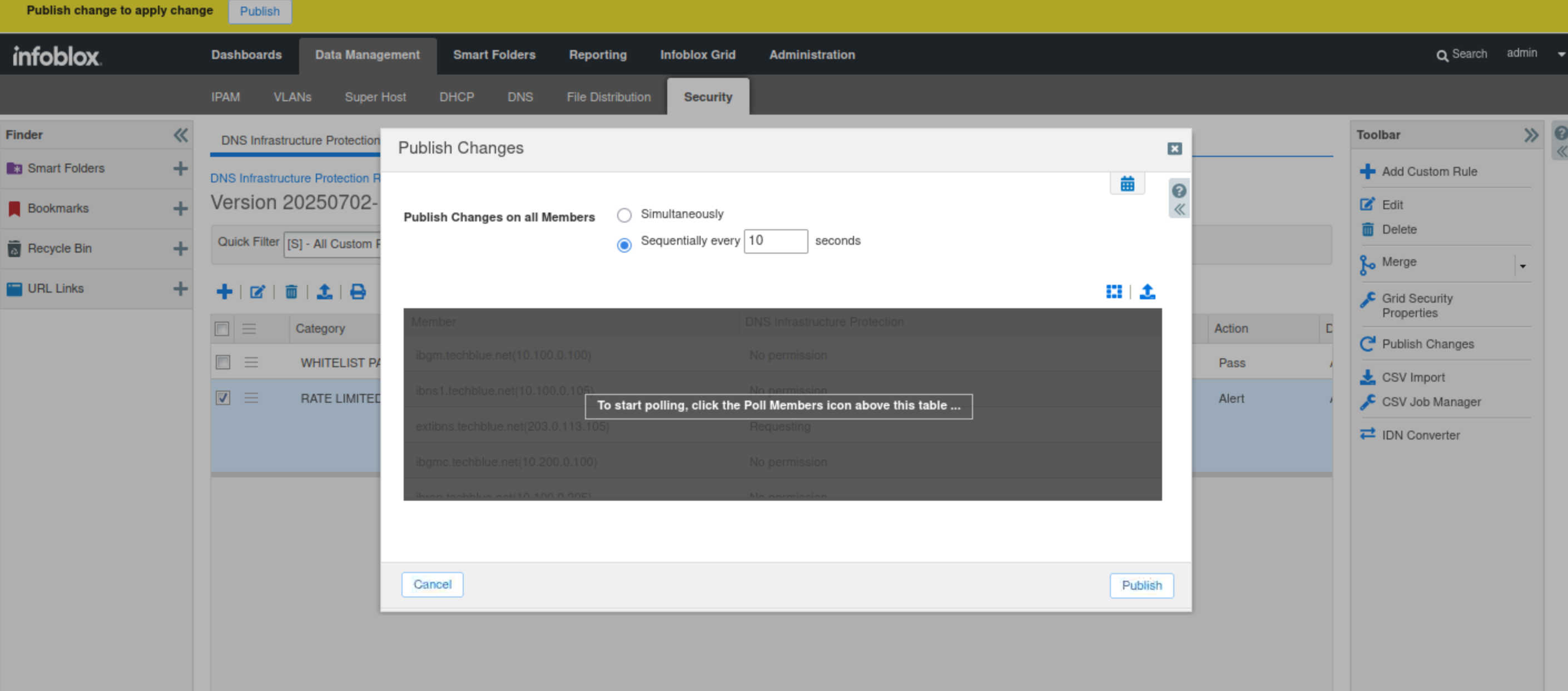Open the admin user dropdown arrow
1568x691 pixels.
[x=1561, y=54]
